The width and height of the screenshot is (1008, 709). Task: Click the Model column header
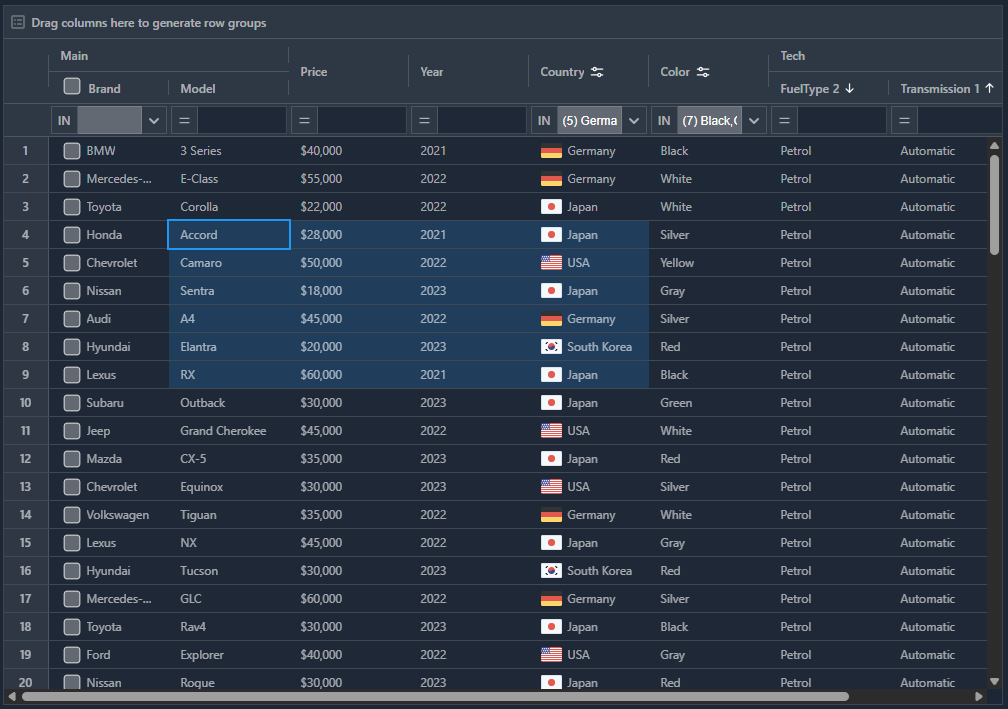(x=198, y=89)
